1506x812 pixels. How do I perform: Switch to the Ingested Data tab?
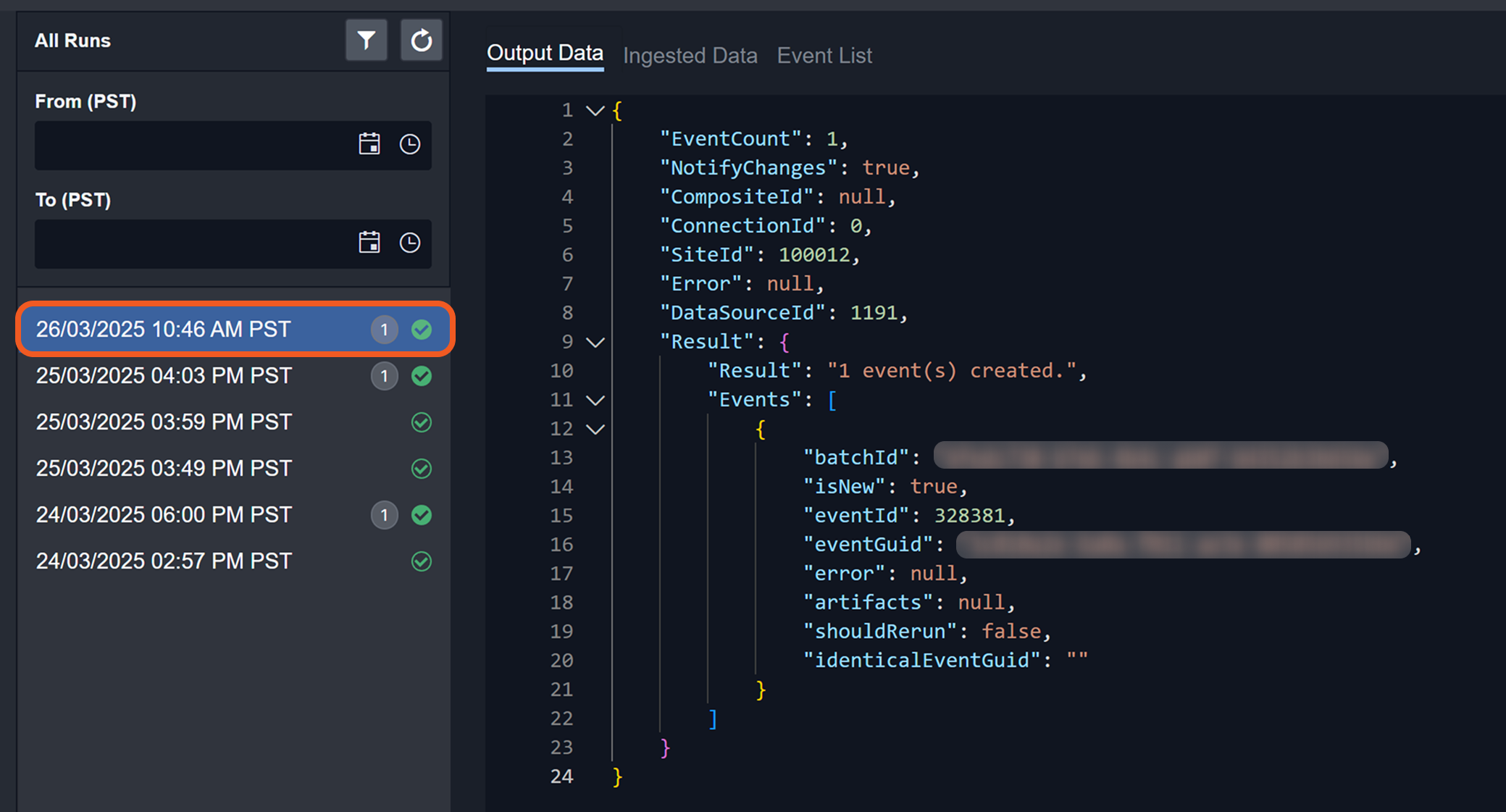click(690, 56)
